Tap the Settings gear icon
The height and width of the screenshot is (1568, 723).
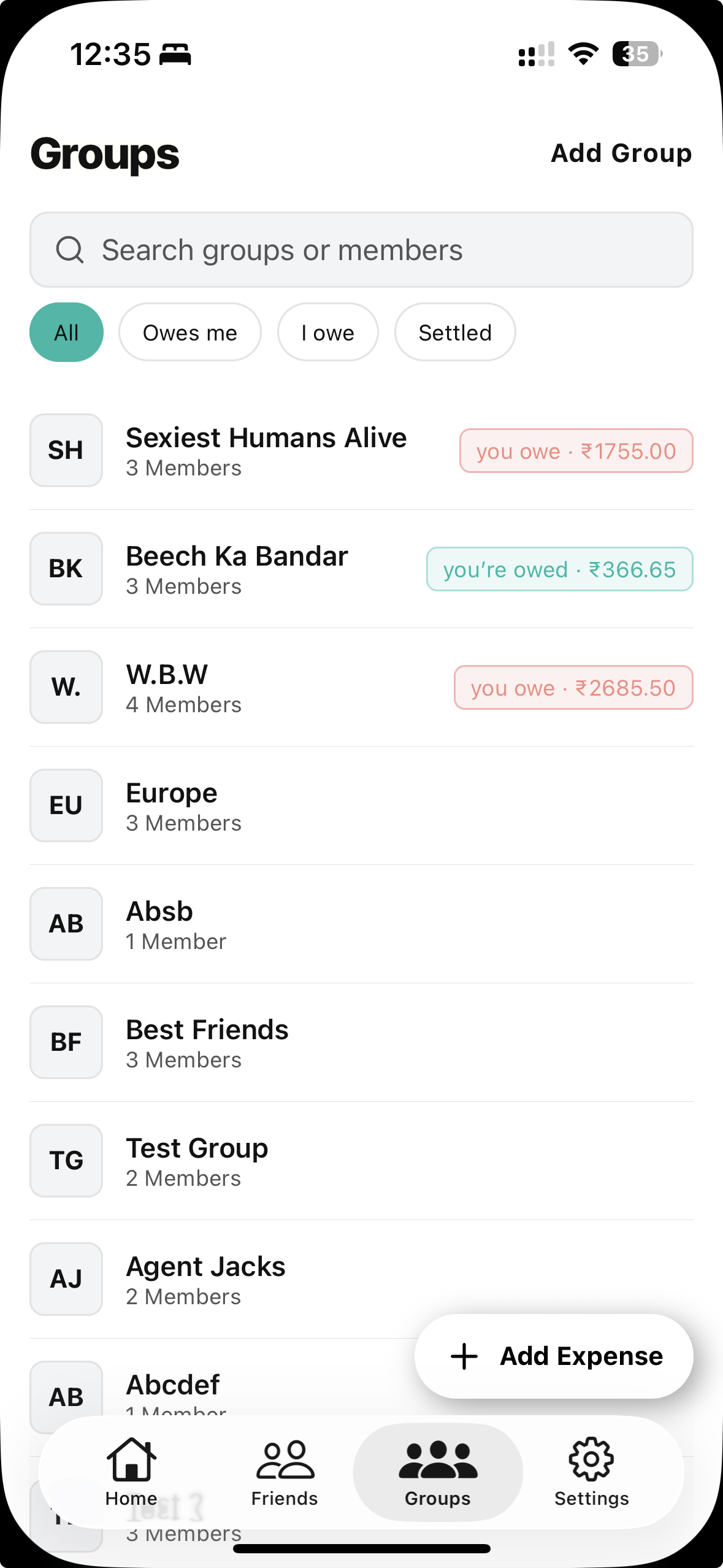[591, 1459]
